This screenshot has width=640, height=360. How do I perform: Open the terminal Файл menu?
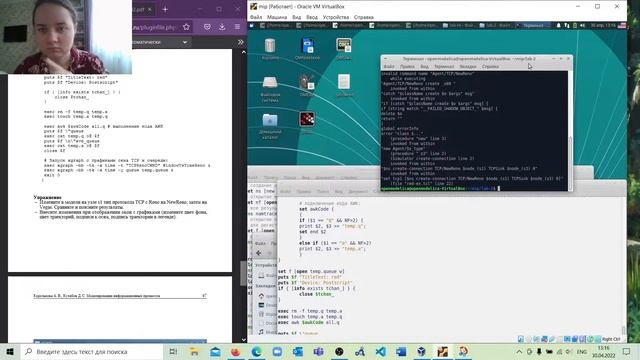tap(389, 66)
